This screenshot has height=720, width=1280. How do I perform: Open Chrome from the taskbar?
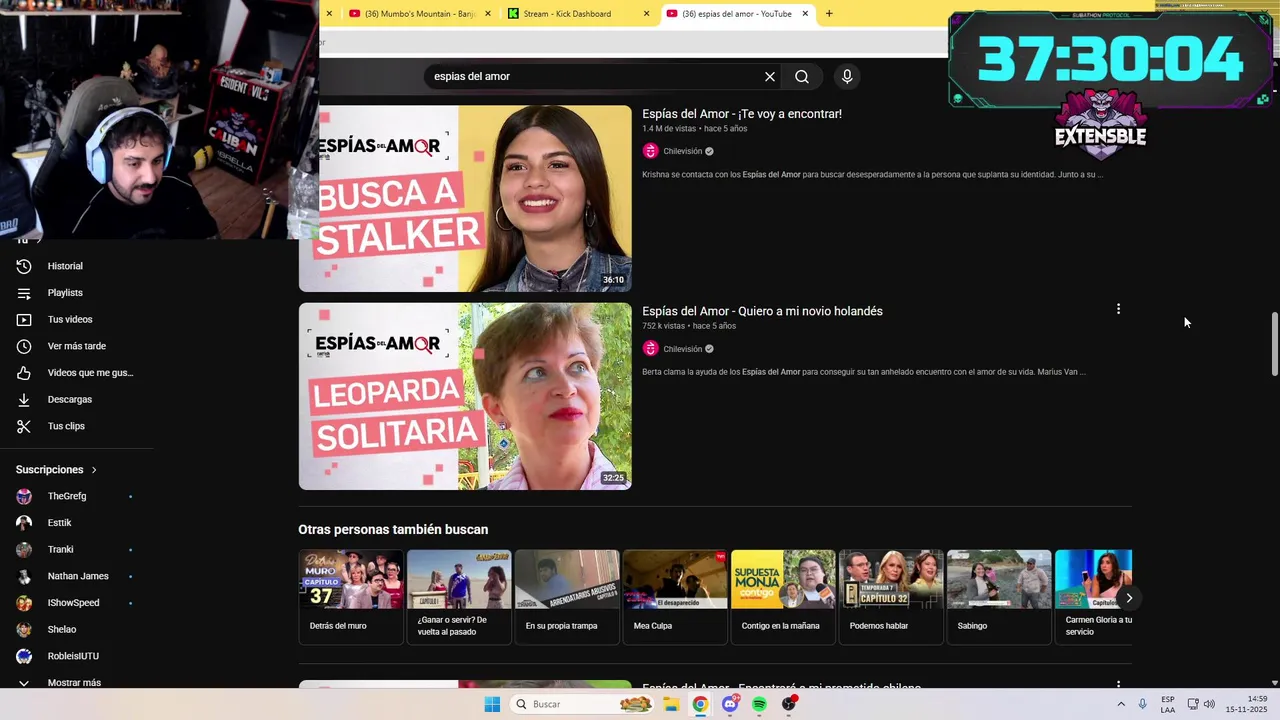pos(700,704)
